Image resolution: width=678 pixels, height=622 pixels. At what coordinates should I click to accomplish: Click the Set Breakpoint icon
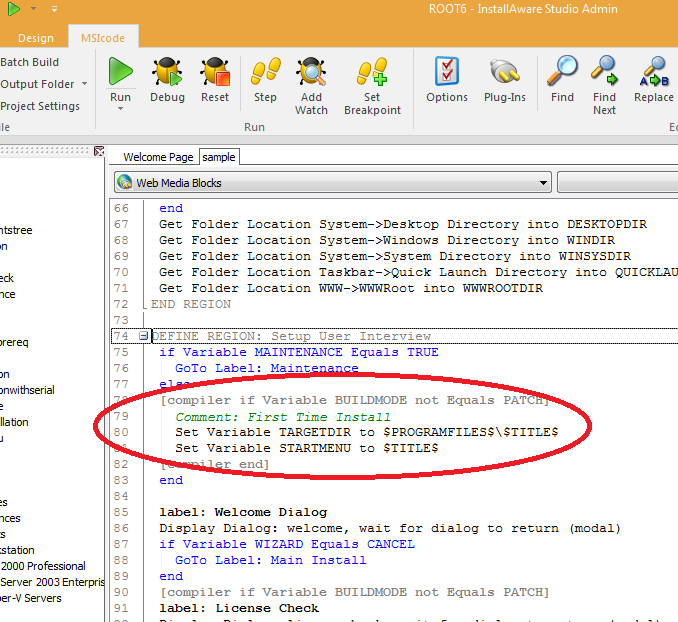coord(372,71)
